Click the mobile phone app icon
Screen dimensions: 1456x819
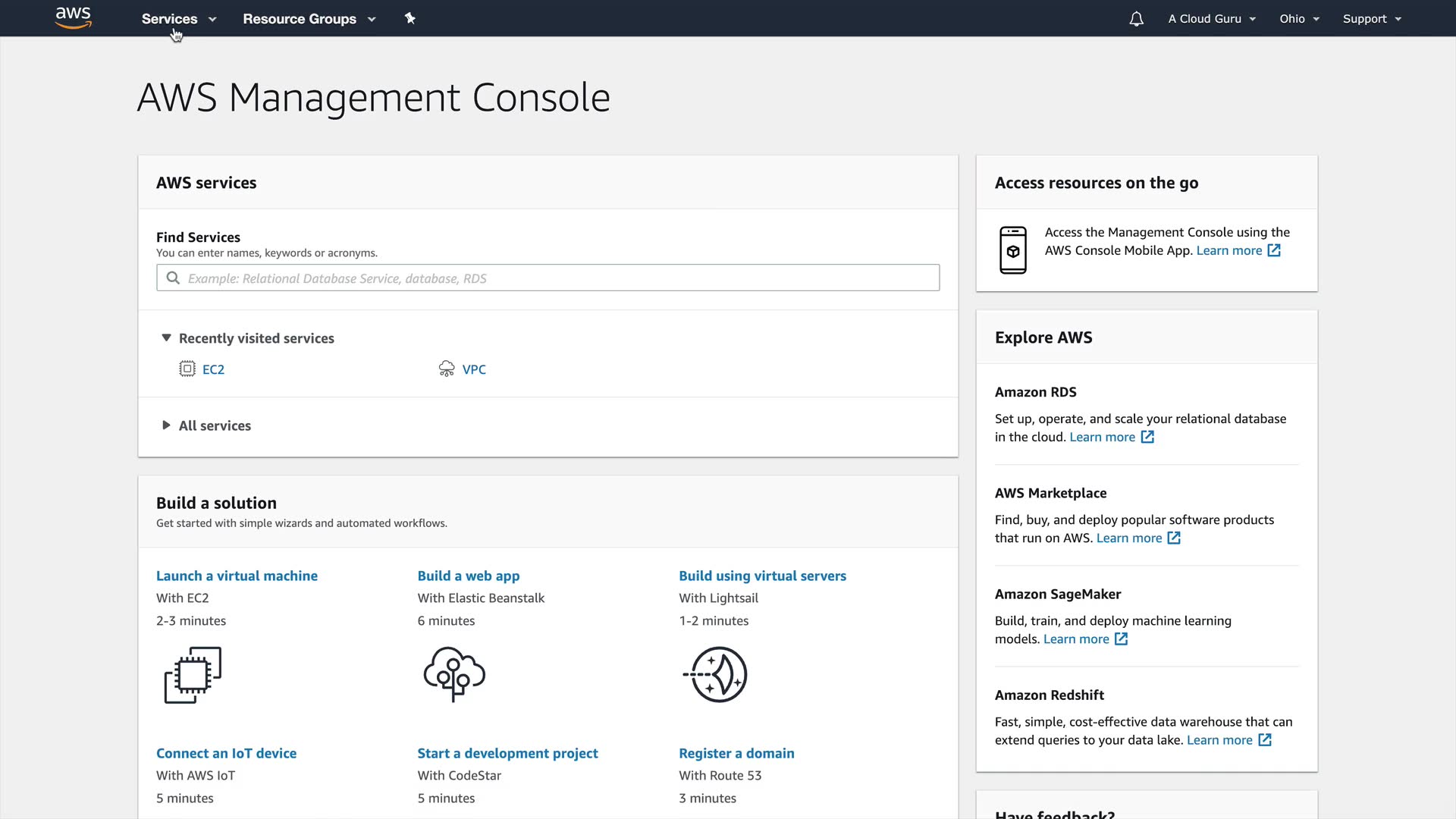point(1012,250)
